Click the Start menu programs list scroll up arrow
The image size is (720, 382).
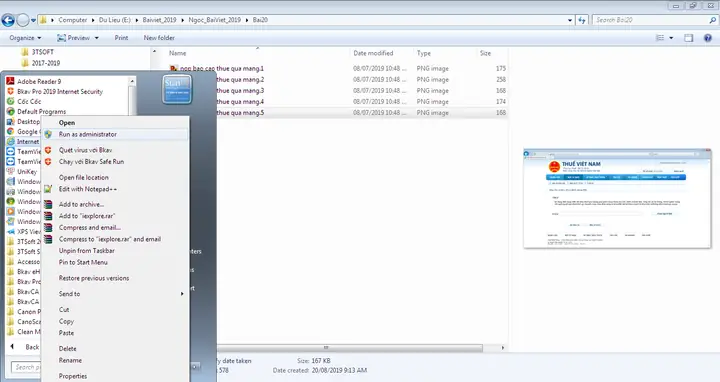132,81
